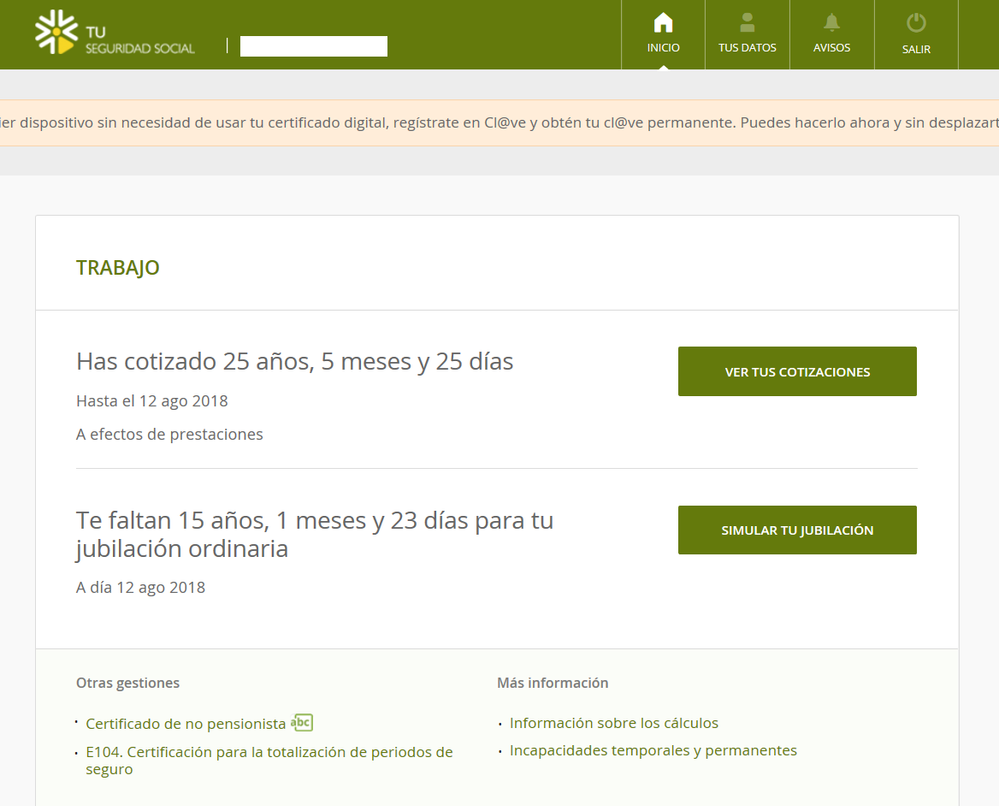Screen dimensions: 999x806
Task: Select the SALIR label in the navigation bar
Action: click(916, 49)
